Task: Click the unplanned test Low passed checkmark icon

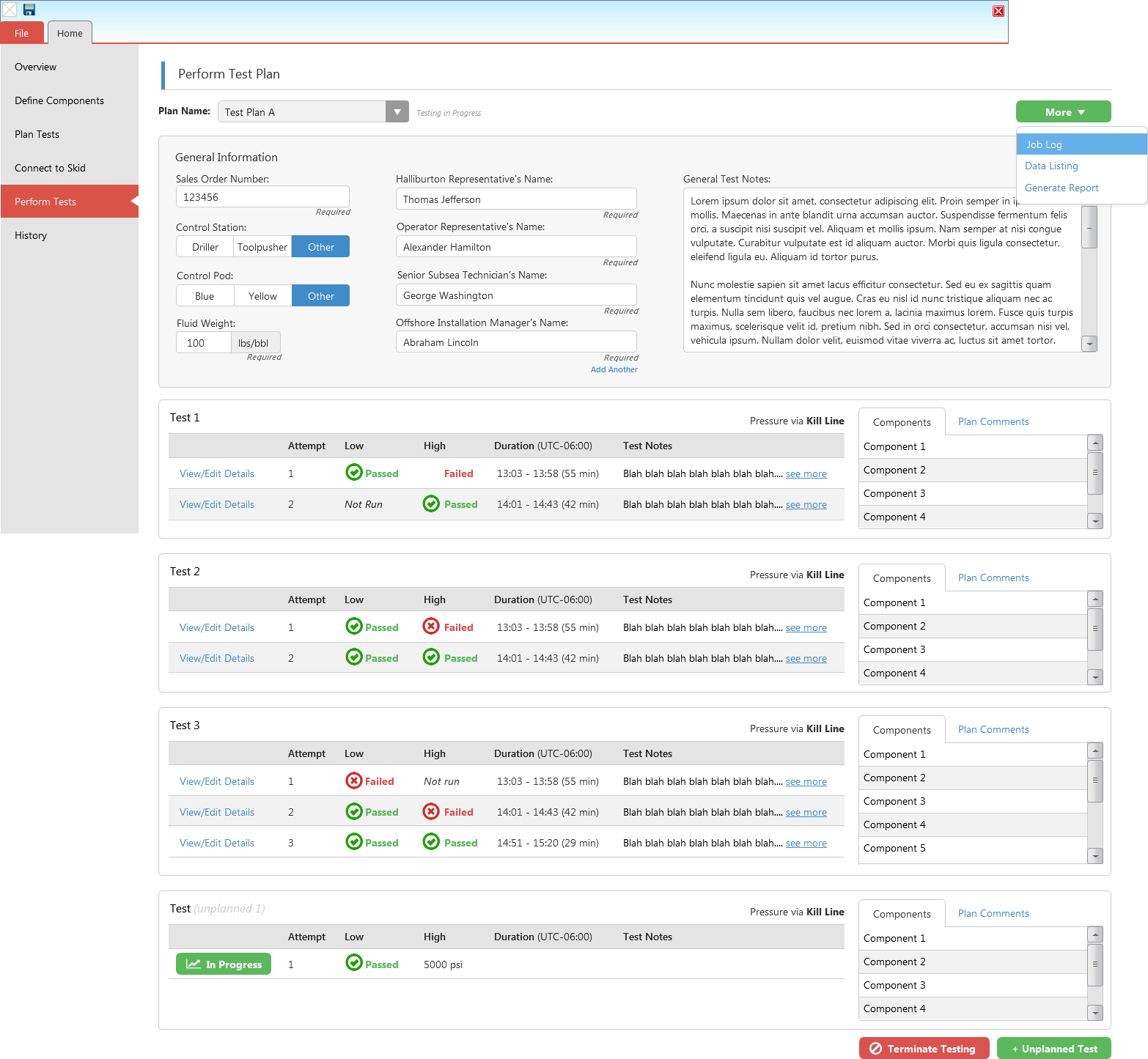Action: (354, 963)
